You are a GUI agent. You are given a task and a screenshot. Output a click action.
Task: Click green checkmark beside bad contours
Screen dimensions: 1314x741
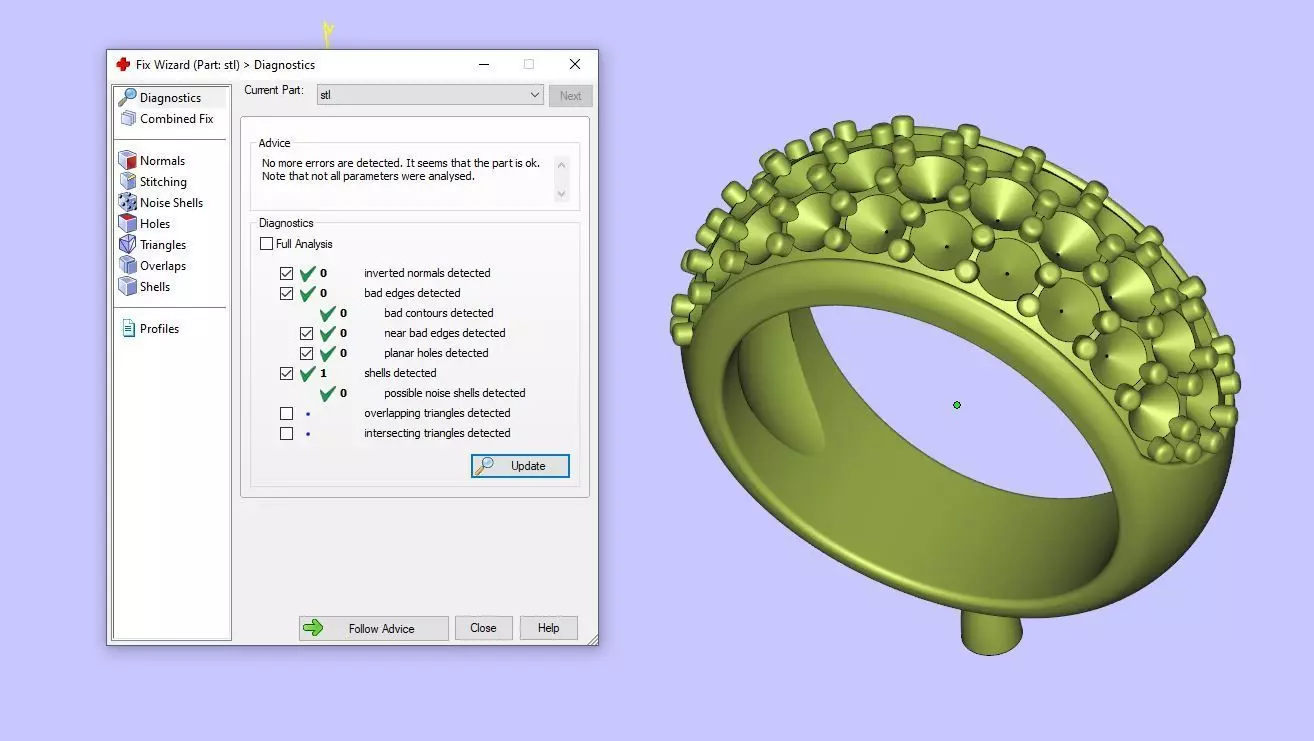click(x=328, y=313)
